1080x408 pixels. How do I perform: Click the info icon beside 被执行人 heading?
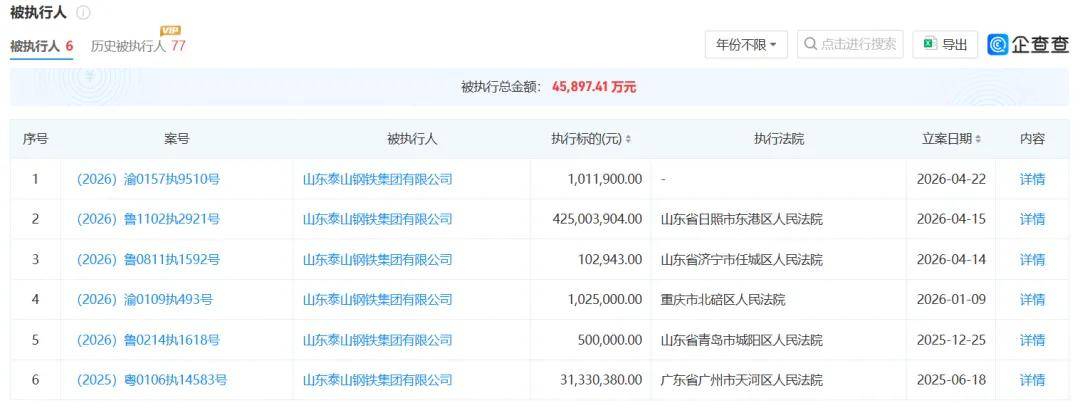pos(83,13)
